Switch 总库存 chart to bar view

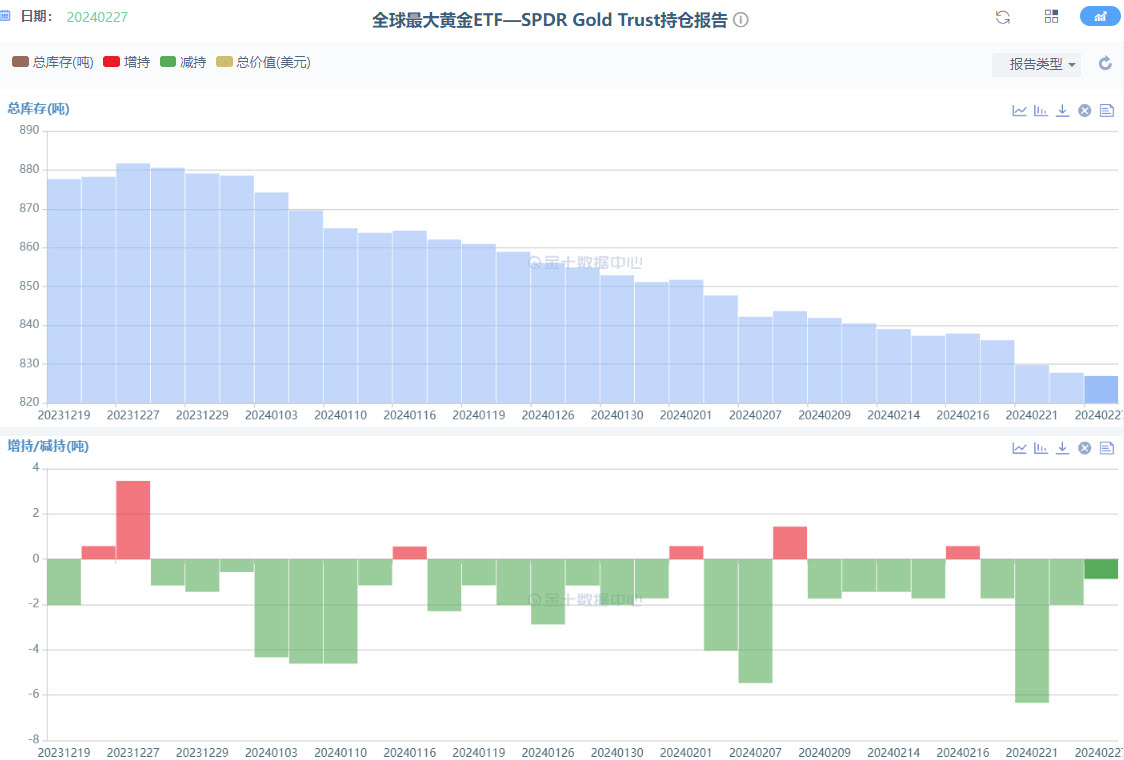(x=1040, y=110)
